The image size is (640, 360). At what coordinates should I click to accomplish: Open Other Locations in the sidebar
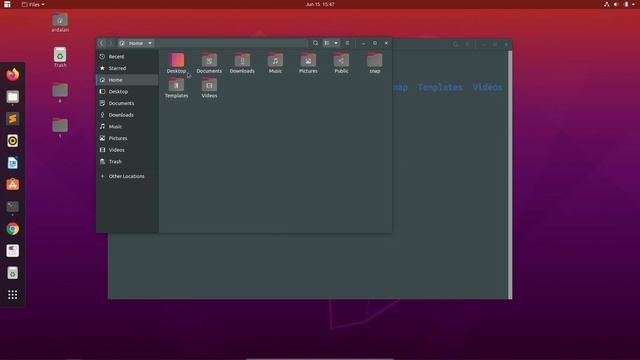point(127,176)
